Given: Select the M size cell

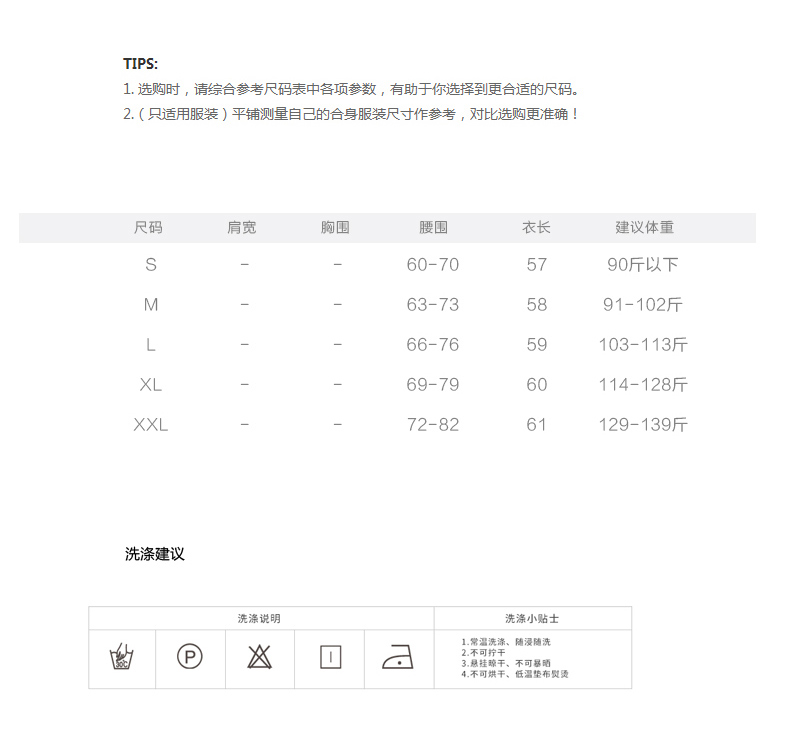Looking at the screenshot, I should pyautogui.click(x=151, y=305).
